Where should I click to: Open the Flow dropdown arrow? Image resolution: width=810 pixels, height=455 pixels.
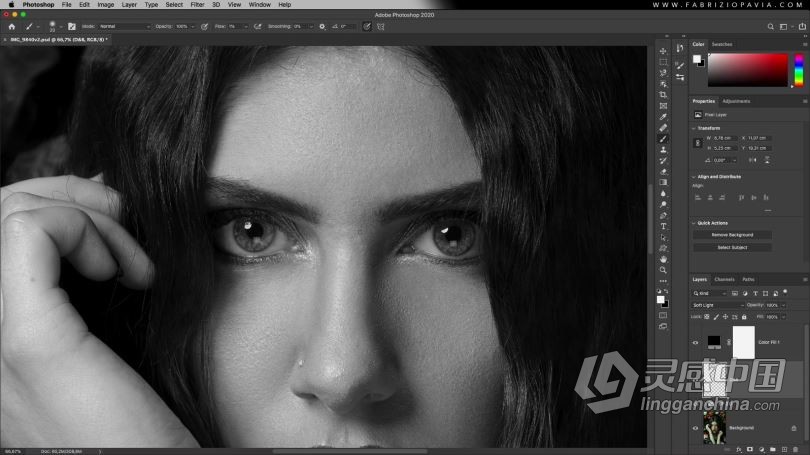tap(245, 26)
